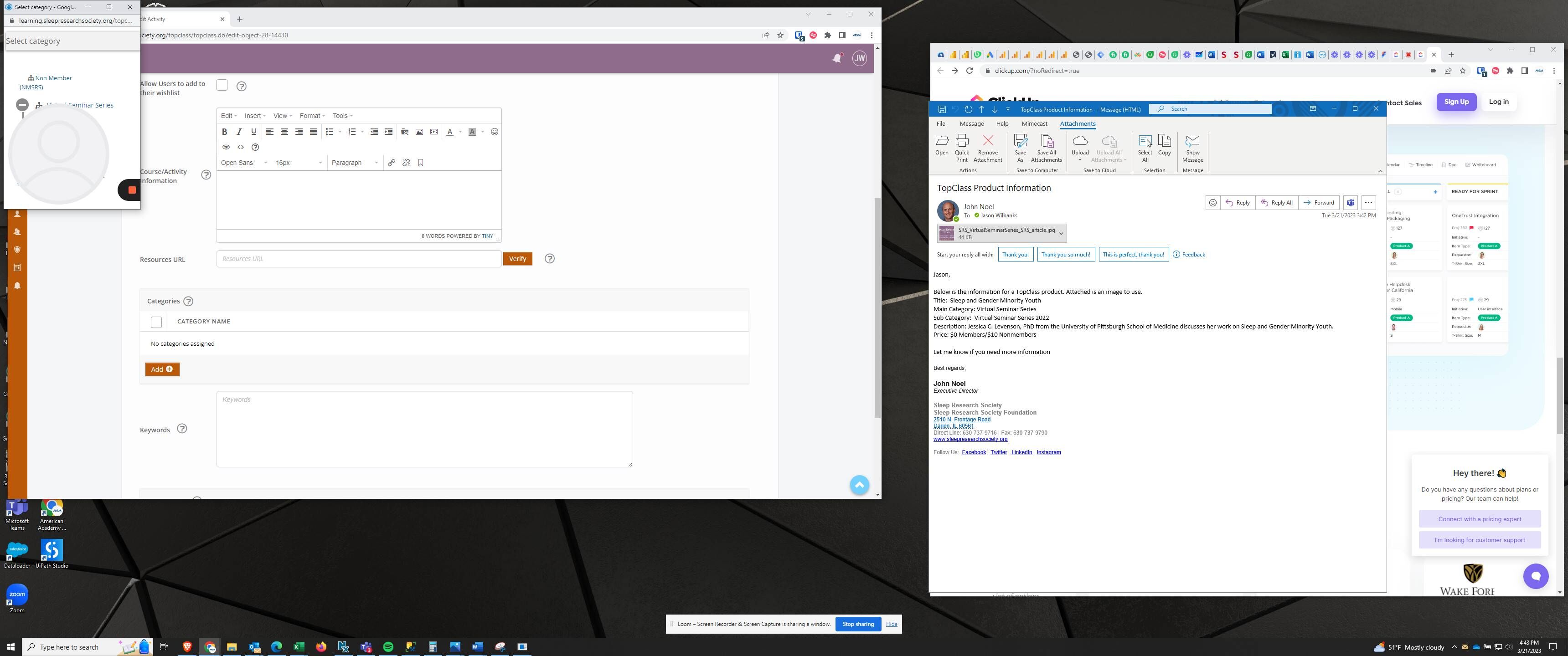Click Save As in Outlook Attachments ribbon
The width and height of the screenshot is (1568, 656).
(1020, 148)
